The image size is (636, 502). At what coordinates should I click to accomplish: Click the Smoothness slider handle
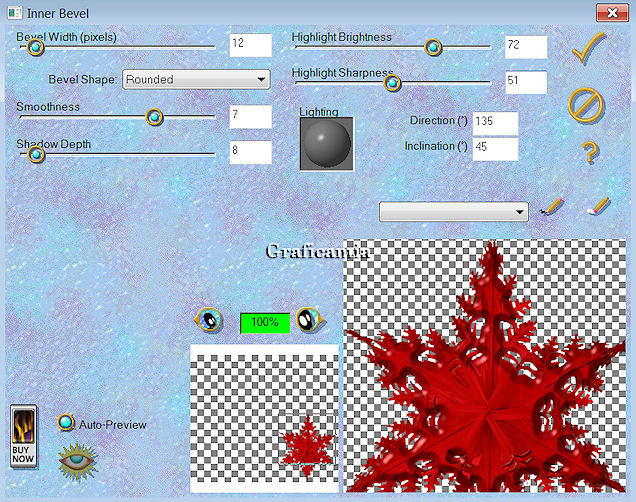click(x=154, y=117)
